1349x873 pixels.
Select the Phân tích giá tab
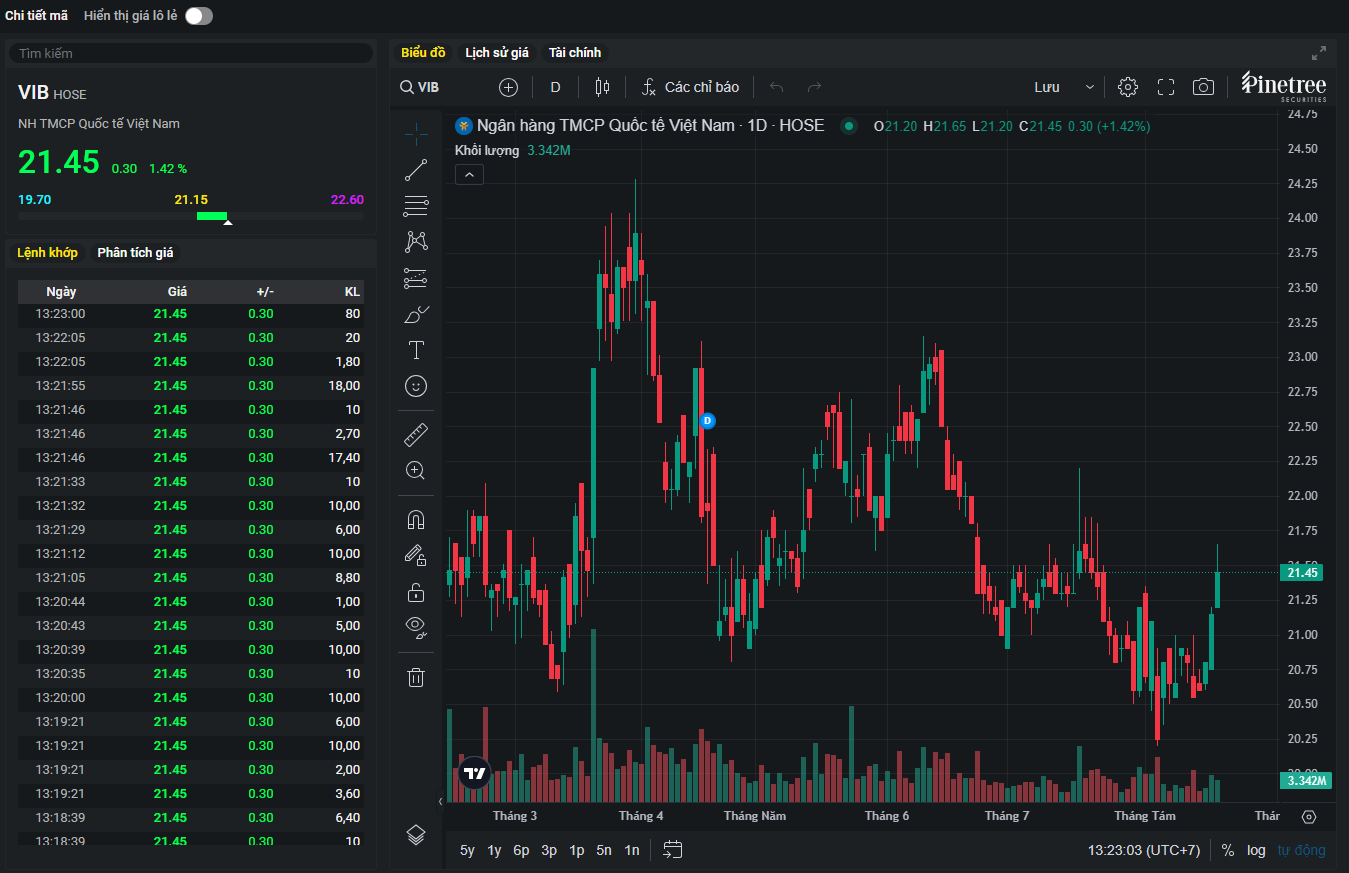[135, 253]
